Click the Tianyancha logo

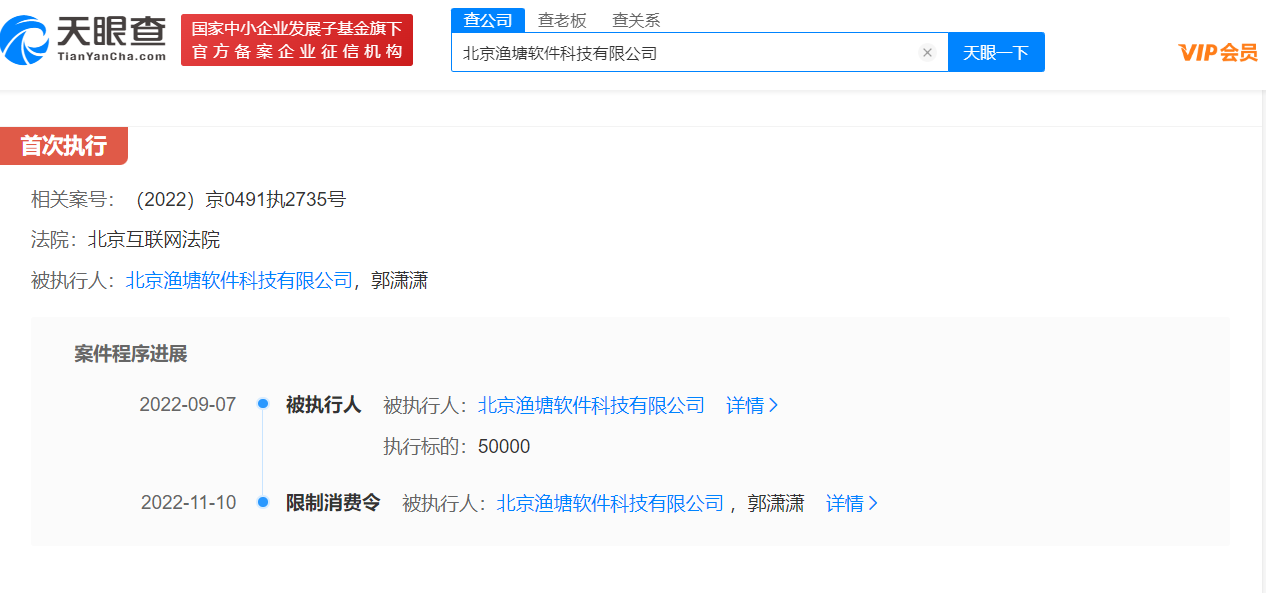[84, 38]
